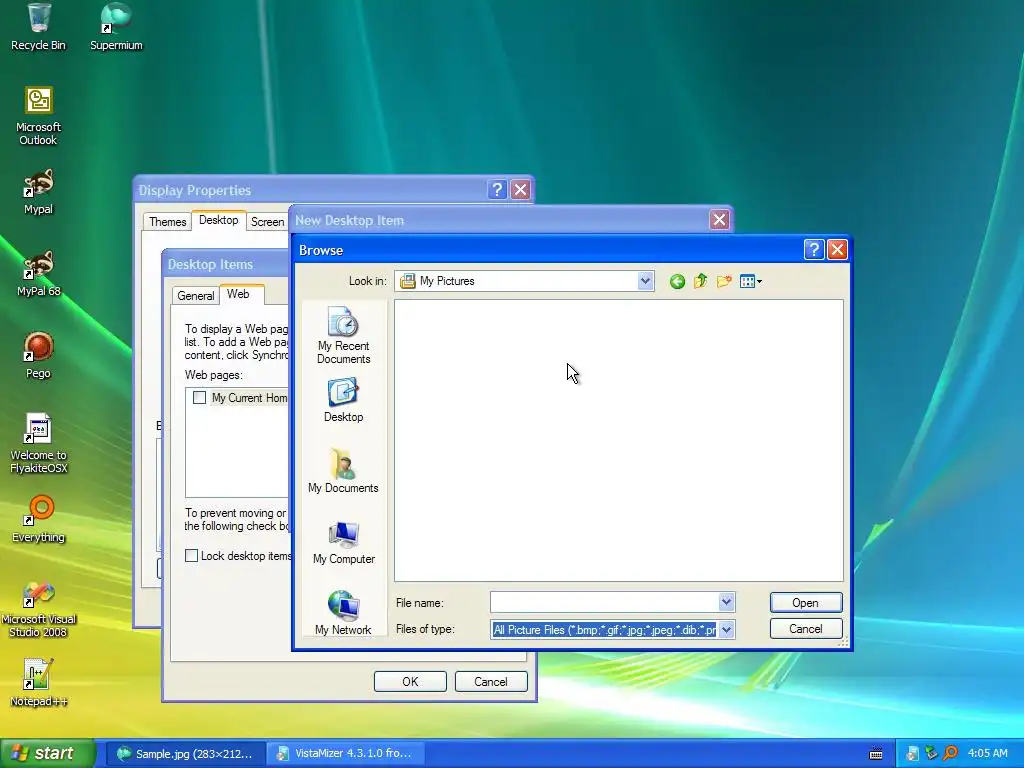Open the Start menu
The image size is (1024, 768).
click(x=47, y=753)
